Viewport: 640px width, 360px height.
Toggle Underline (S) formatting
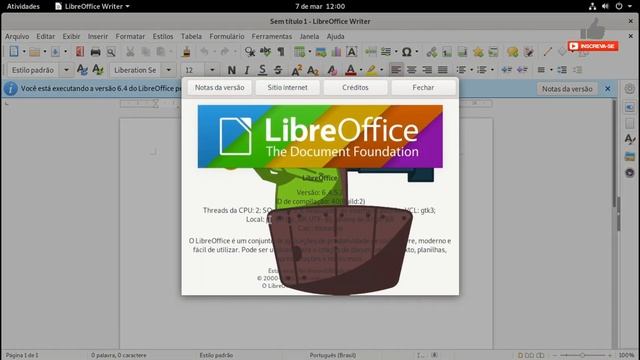click(262, 70)
